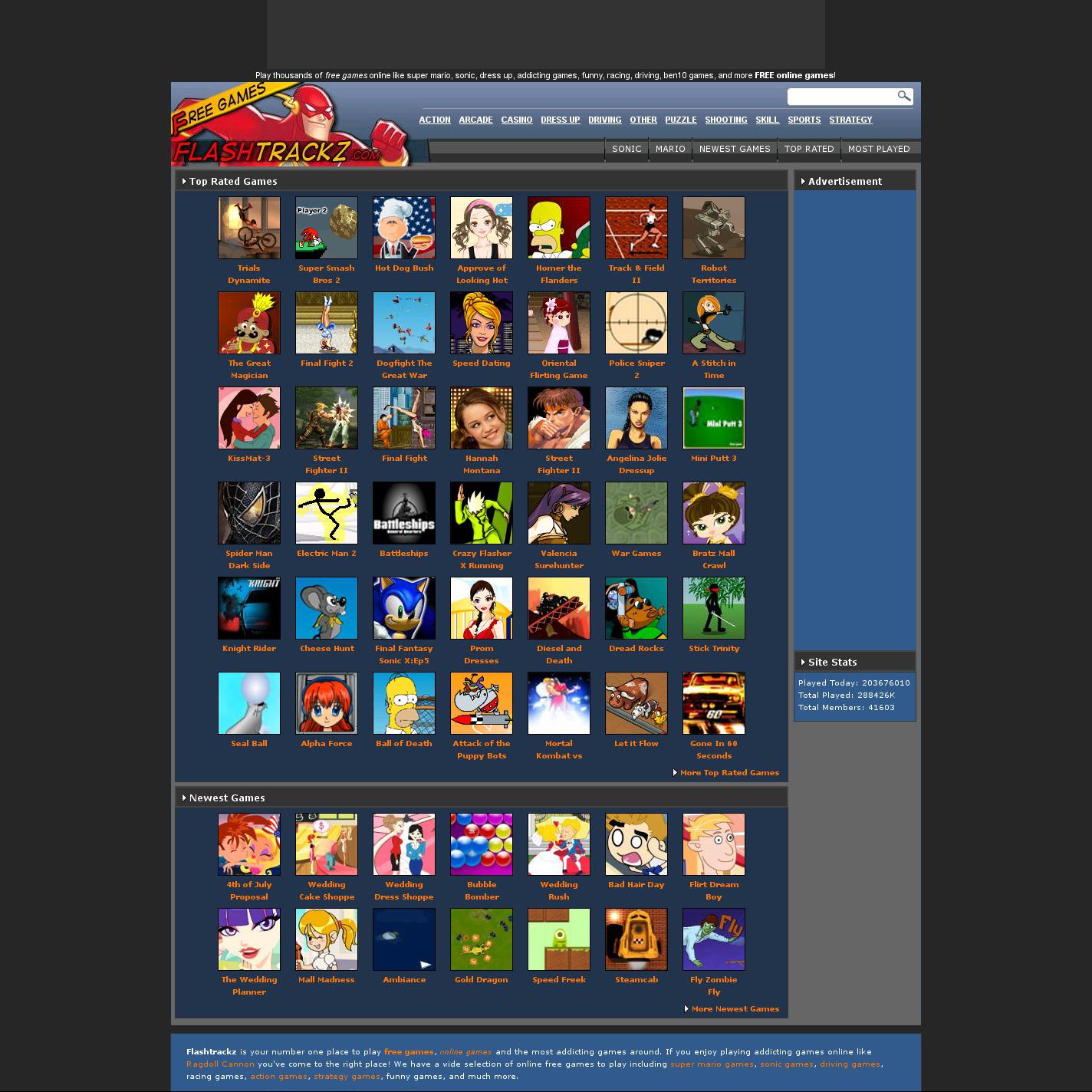Click The Great Magician thumbnail image
The height and width of the screenshot is (1092, 1092).
(249, 323)
